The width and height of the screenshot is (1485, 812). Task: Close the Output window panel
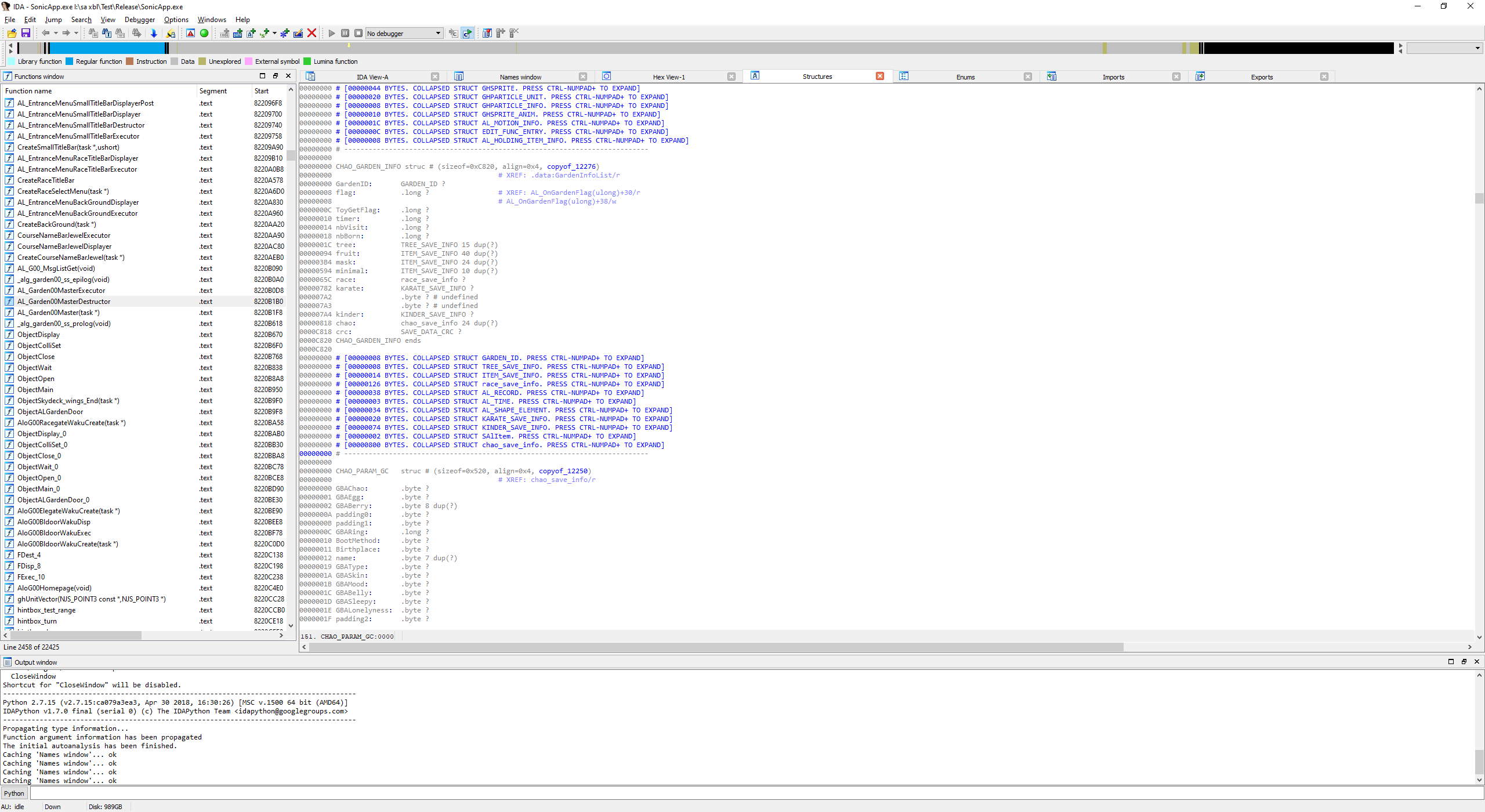point(1477,662)
